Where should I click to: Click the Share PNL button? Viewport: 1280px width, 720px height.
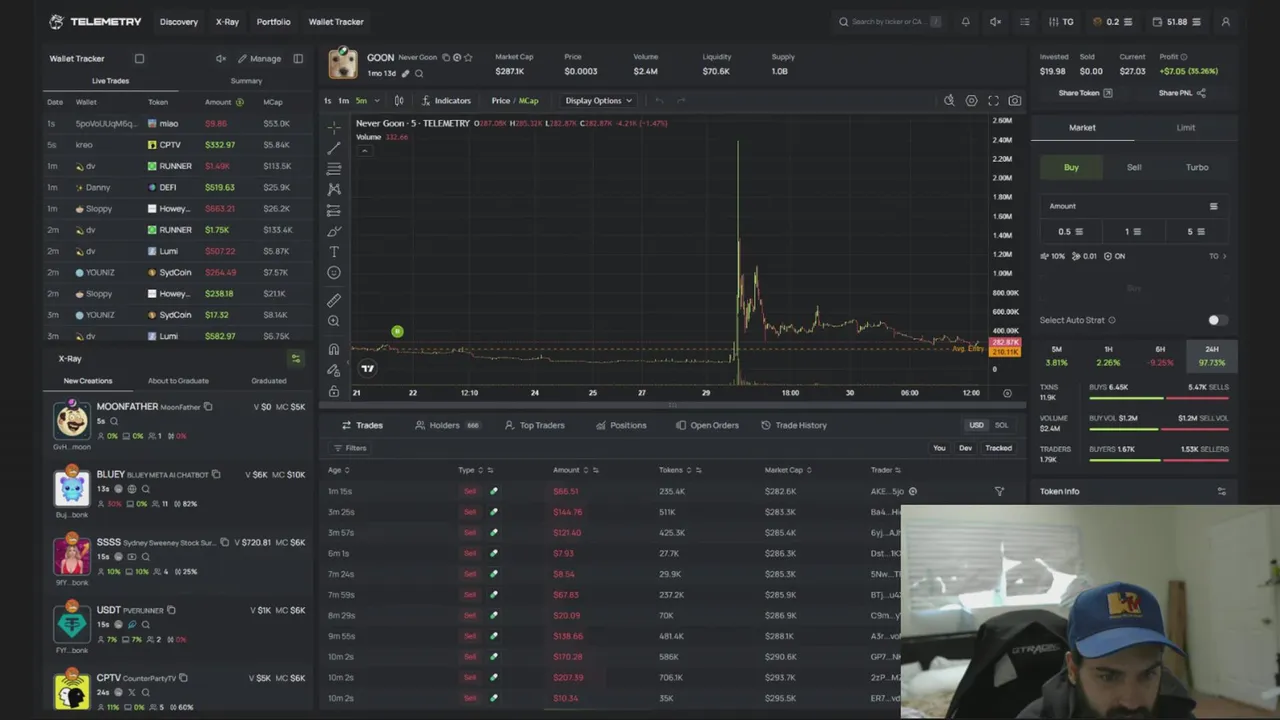pos(1181,93)
